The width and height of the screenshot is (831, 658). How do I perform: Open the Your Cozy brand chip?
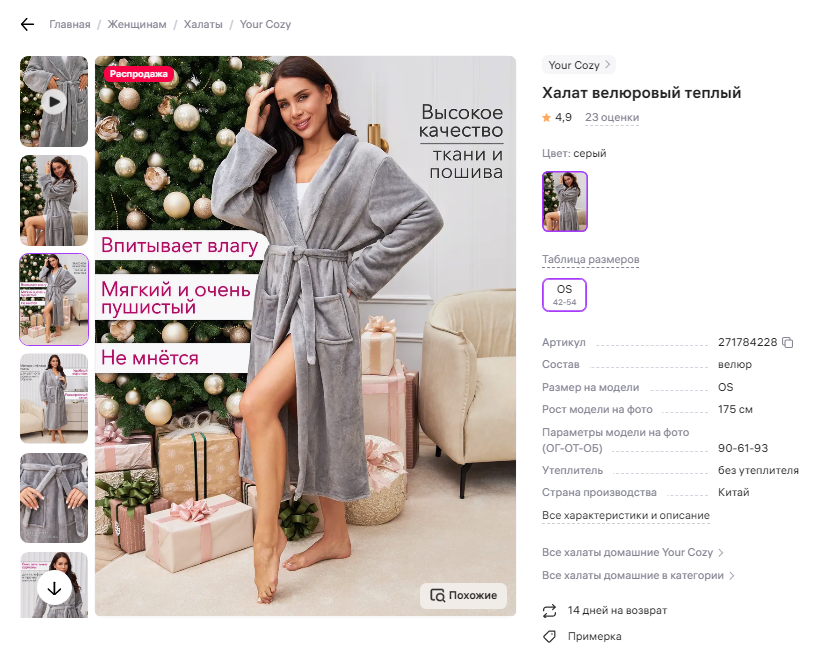tap(579, 65)
